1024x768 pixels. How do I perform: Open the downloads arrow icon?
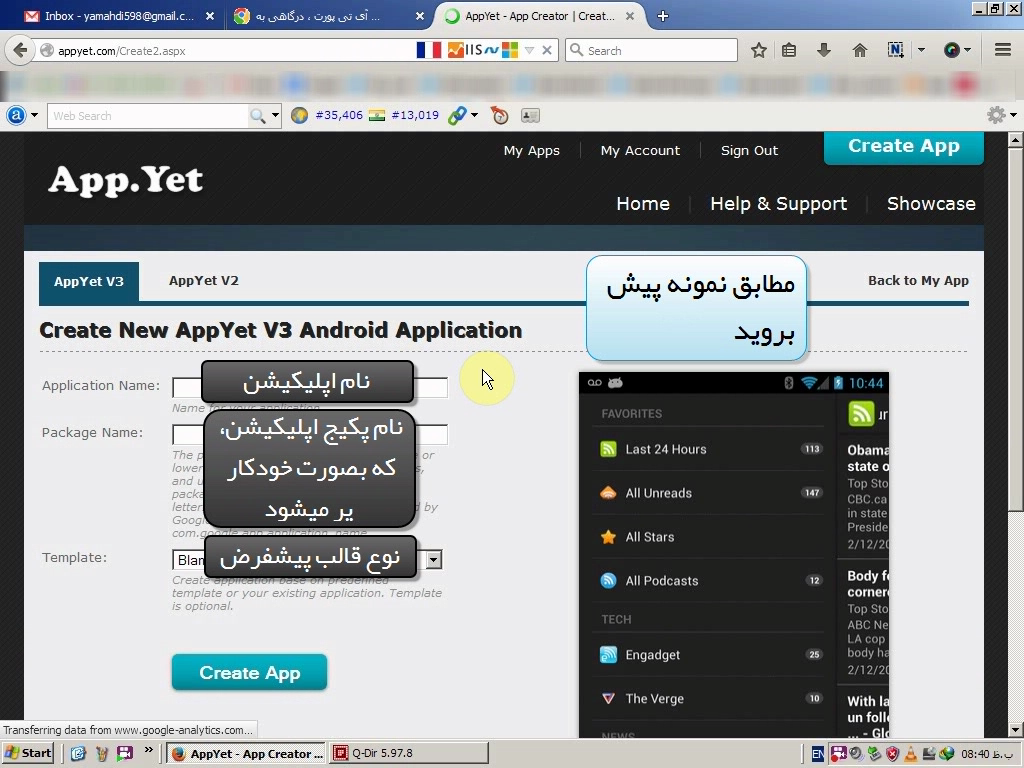point(824,50)
